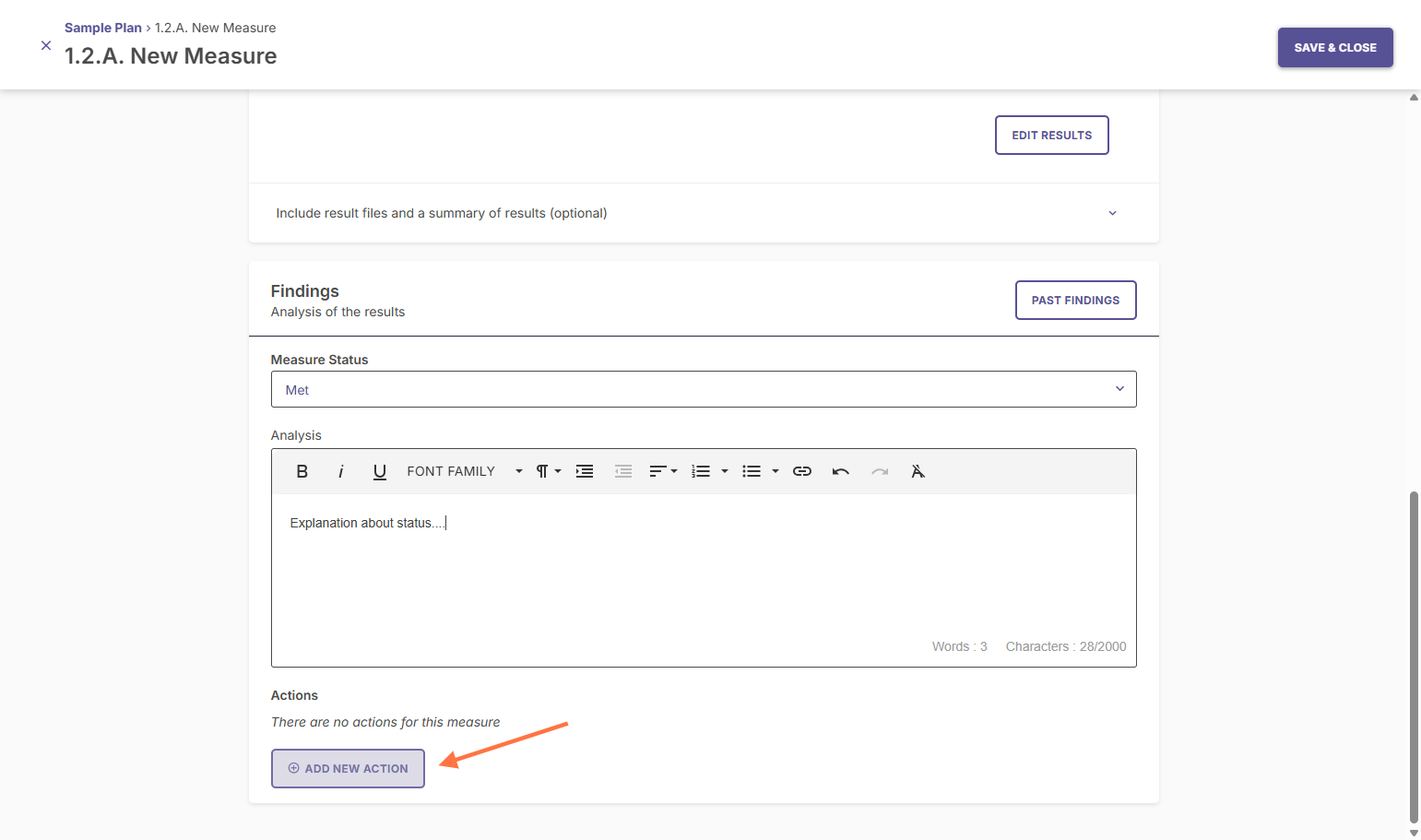The height and width of the screenshot is (840, 1421).
Task: Open the Measure Status dropdown showing Met
Action: click(704, 389)
